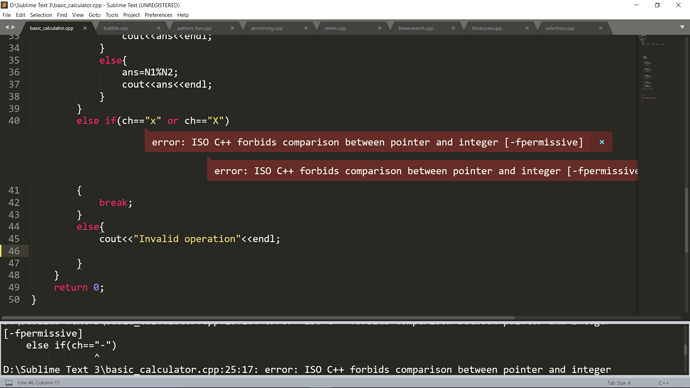Close the series.cpp tab
The image size is (690, 388).
380,28
